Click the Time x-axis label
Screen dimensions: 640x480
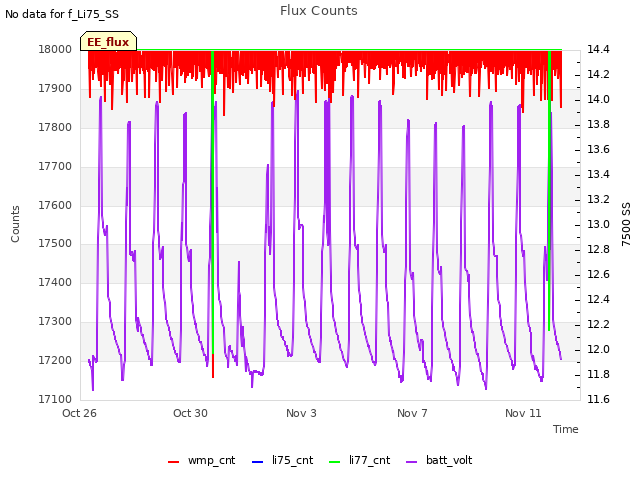[566, 429]
